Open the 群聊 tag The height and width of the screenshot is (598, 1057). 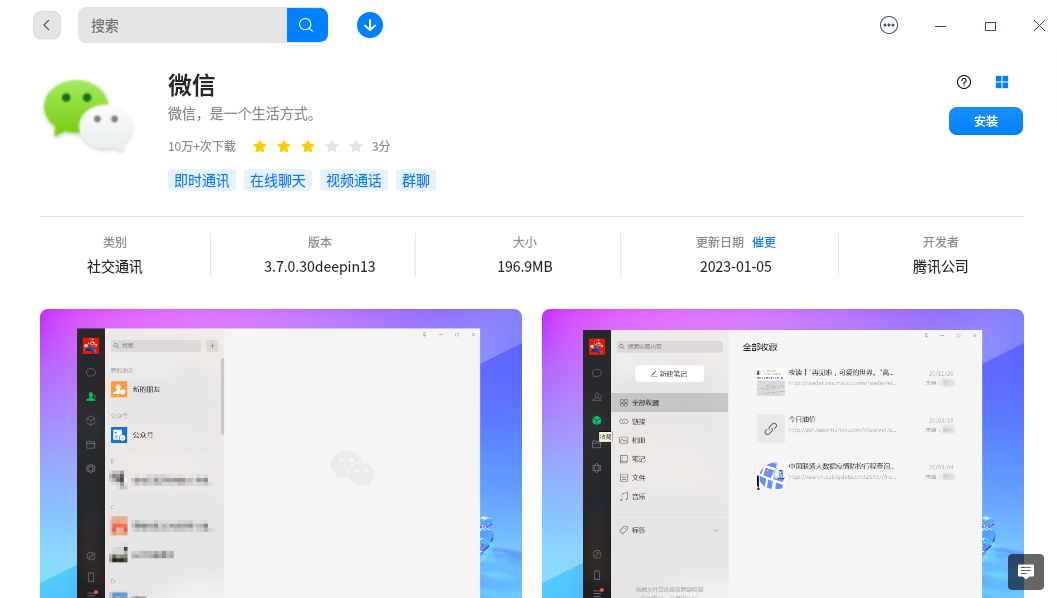415,180
